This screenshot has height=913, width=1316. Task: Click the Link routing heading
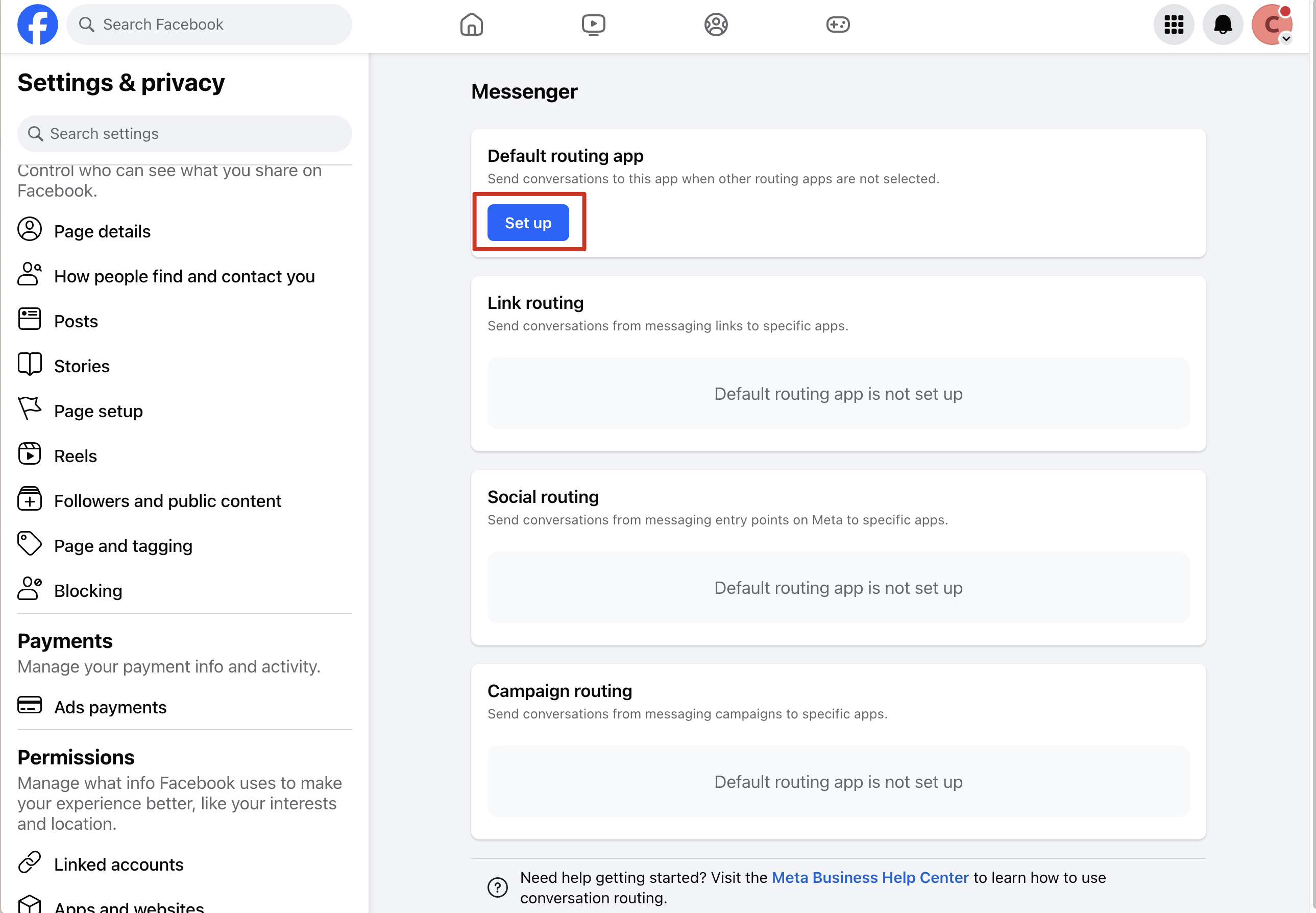coord(535,303)
